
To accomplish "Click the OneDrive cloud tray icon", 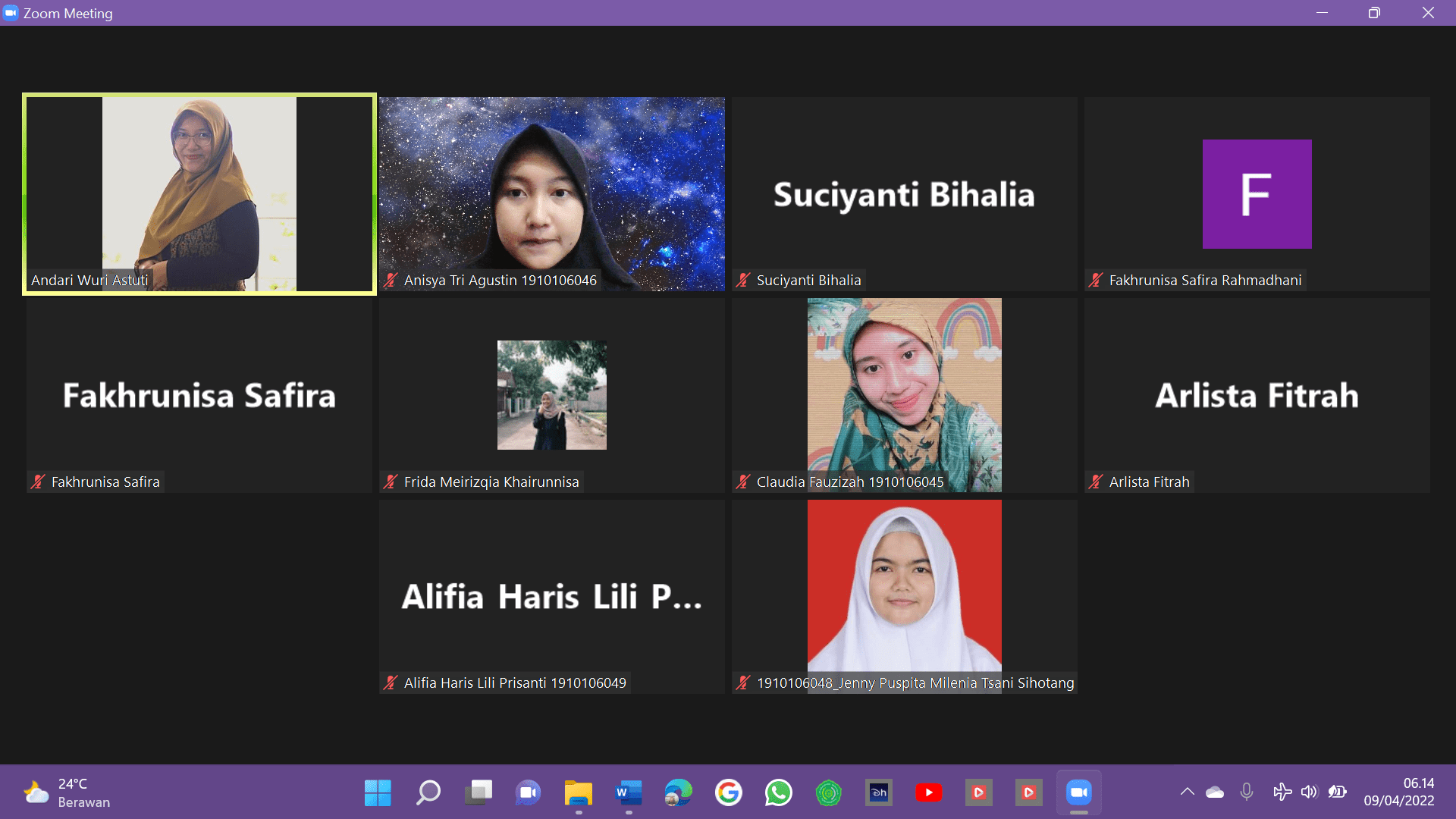I will click(1215, 792).
